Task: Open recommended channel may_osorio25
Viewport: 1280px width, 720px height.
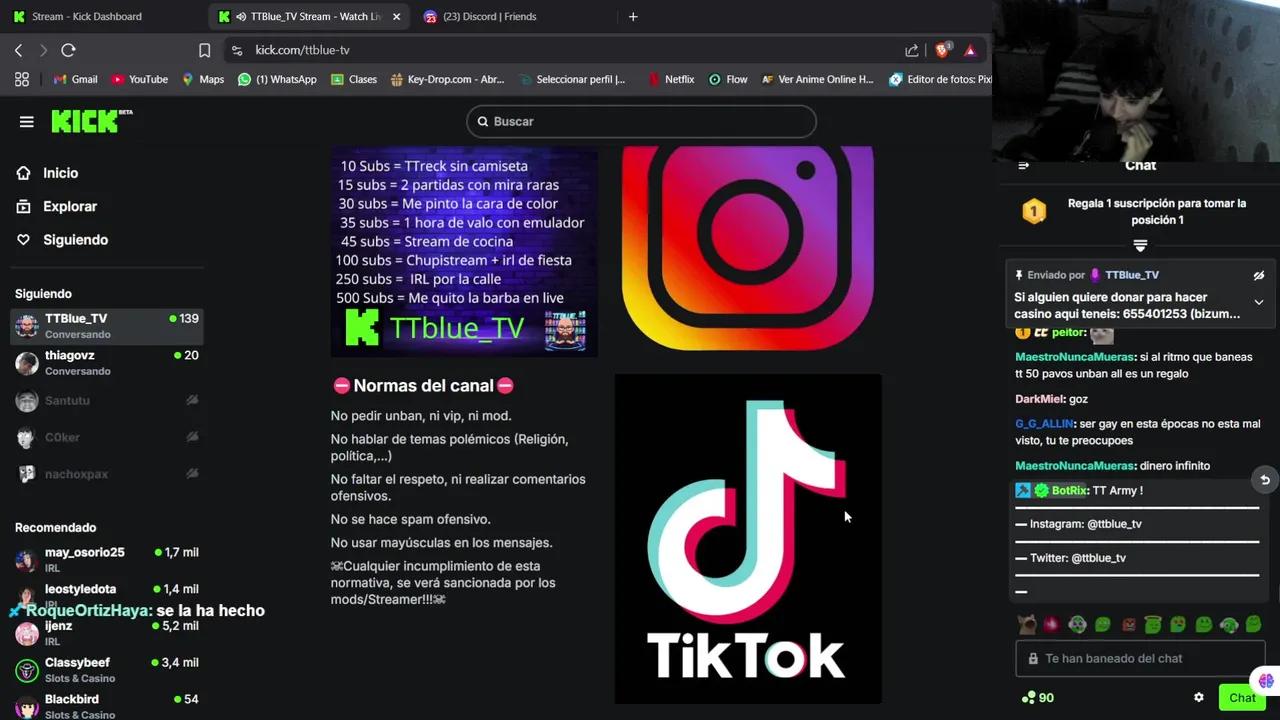Action: click(107, 559)
